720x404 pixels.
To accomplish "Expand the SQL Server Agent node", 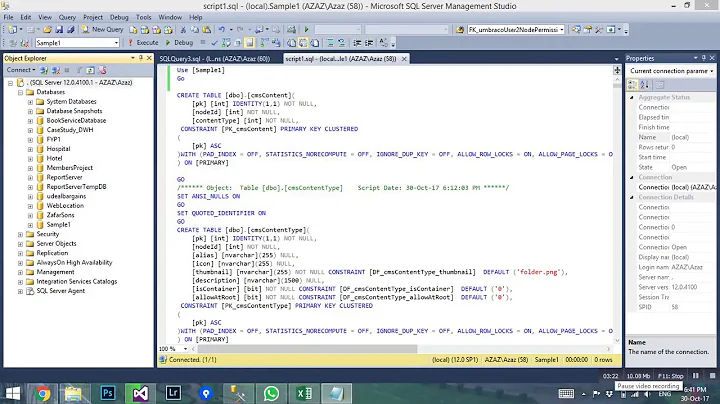I will (20, 291).
